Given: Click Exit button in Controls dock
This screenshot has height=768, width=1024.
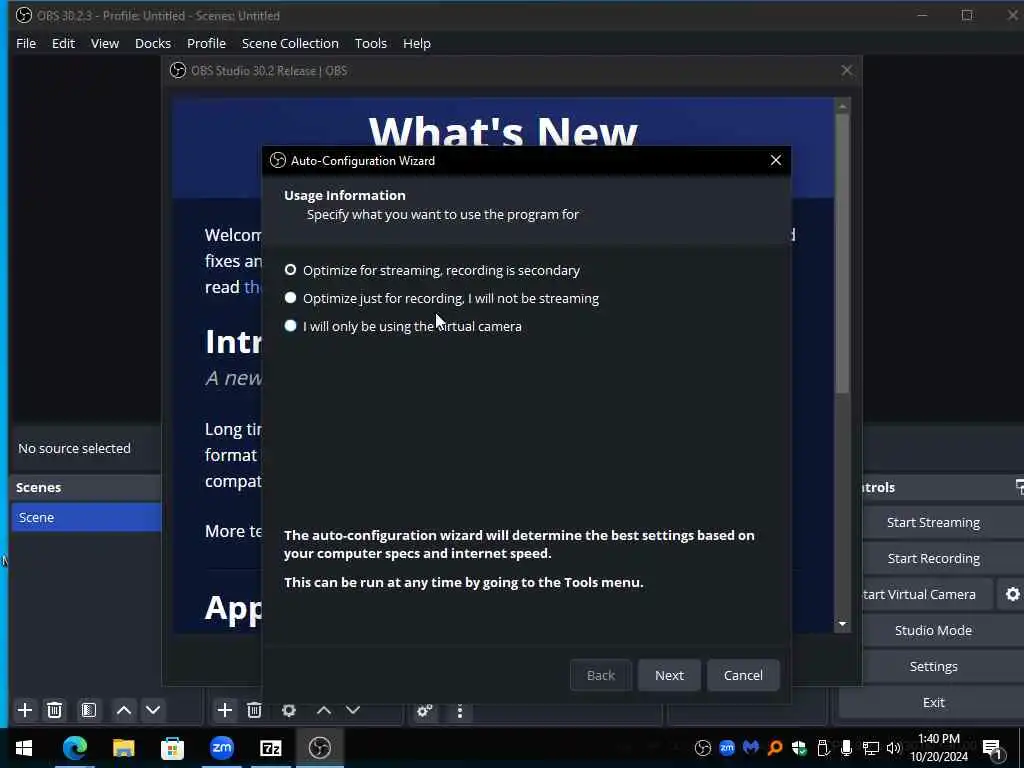Looking at the screenshot, I should click(x=933, y=702).
